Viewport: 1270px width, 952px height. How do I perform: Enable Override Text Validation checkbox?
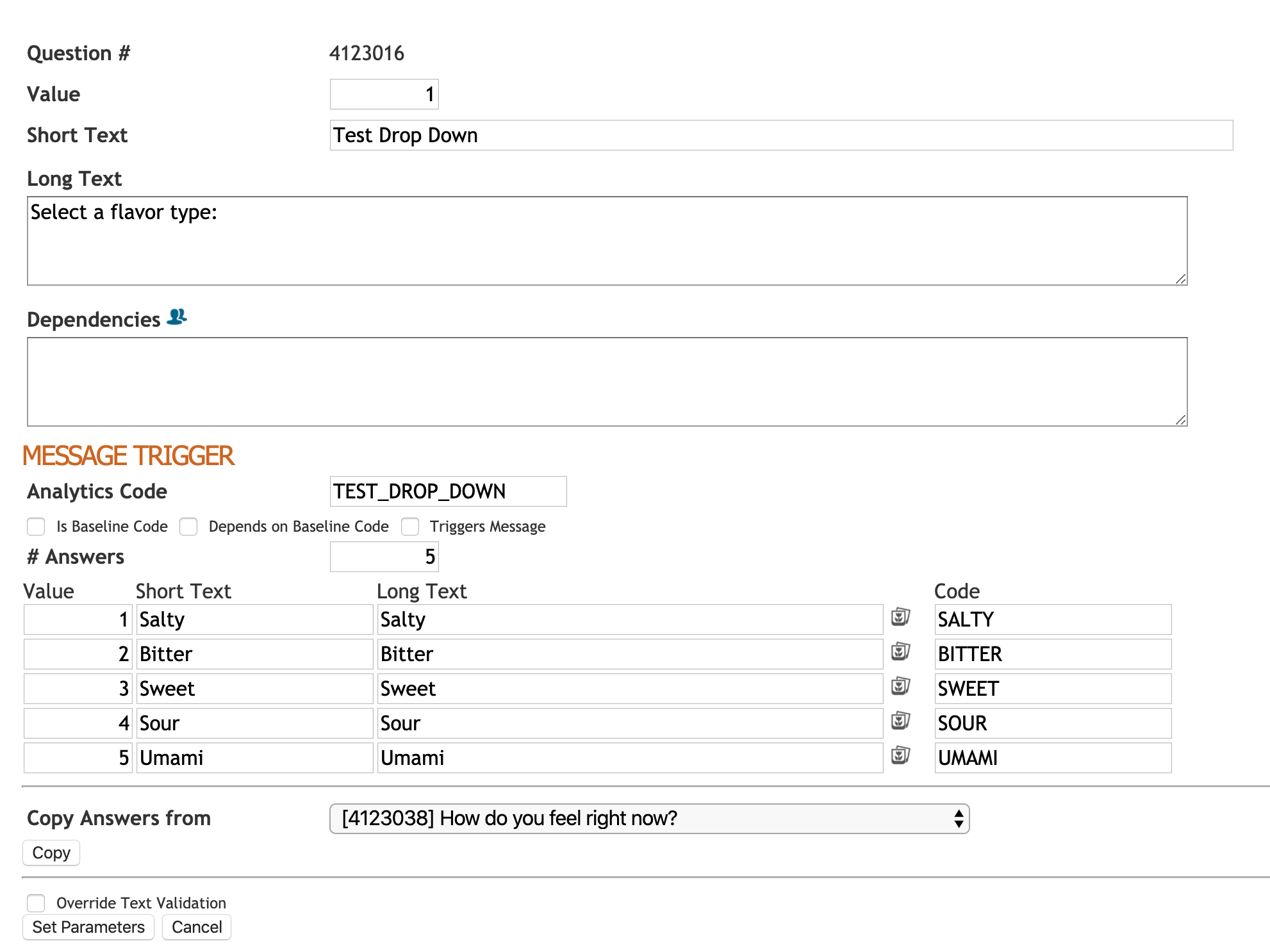37,903
